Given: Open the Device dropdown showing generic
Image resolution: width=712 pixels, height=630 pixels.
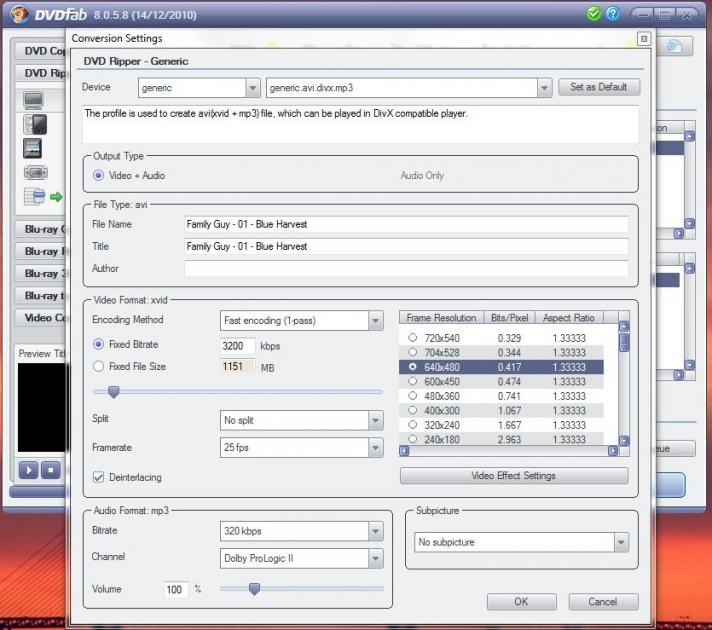Looking at the screenshot, I should (199, 88).
